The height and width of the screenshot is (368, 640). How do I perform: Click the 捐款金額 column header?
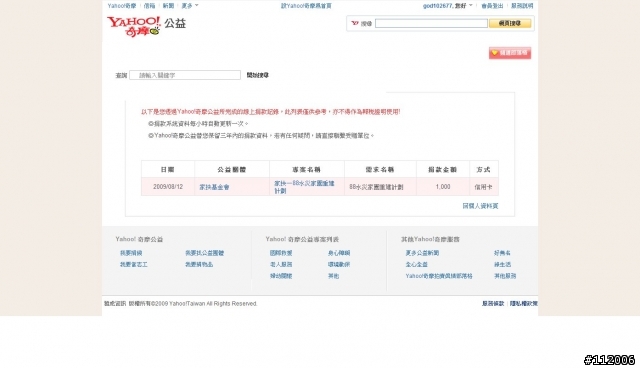(x=443, y=169)
